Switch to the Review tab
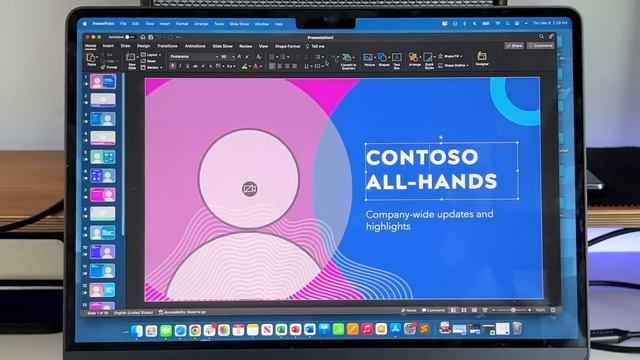640x360 pixels. pyautogui.click(x=245, y=46)
